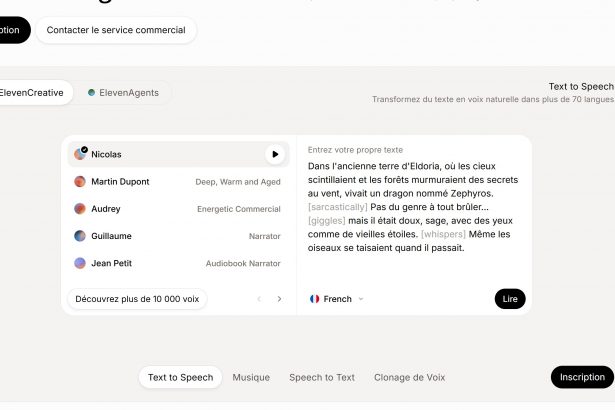Image resolution: width=615 pixels, height=410 pixels.
Task: Click Audrey voice avatar icon
Action: coord(80,209)
